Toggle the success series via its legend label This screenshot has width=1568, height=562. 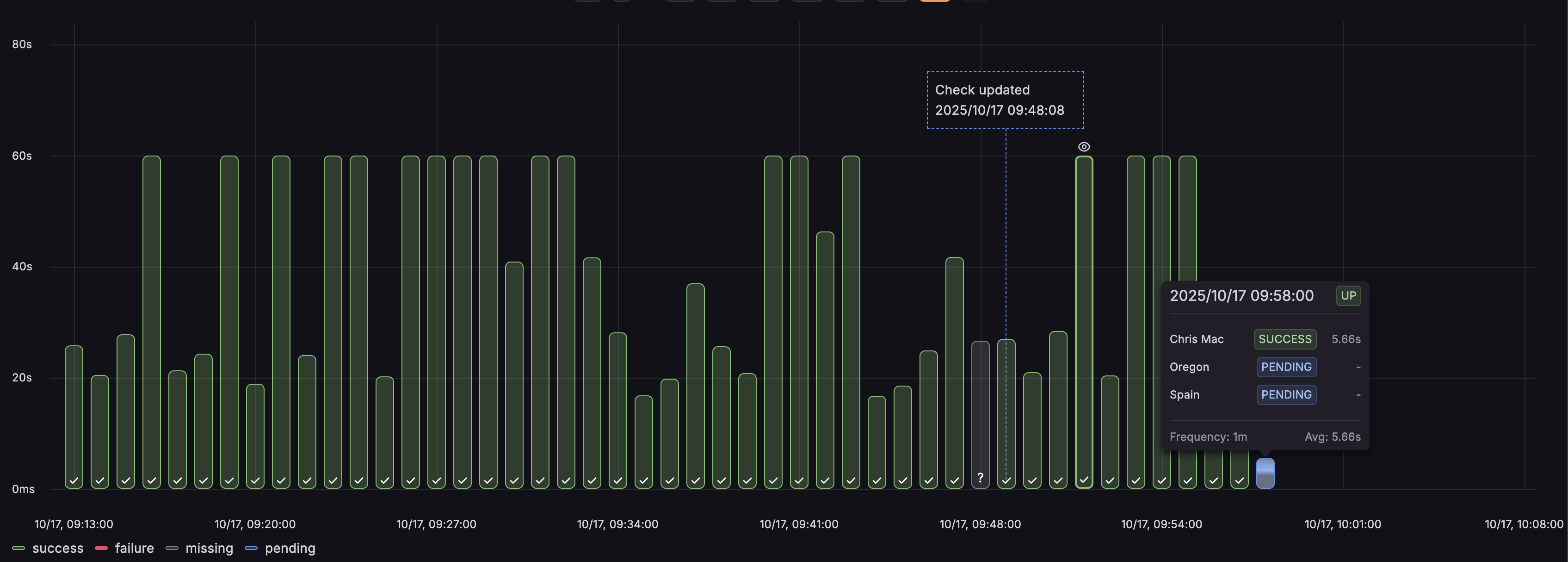(x=58, y=548)
